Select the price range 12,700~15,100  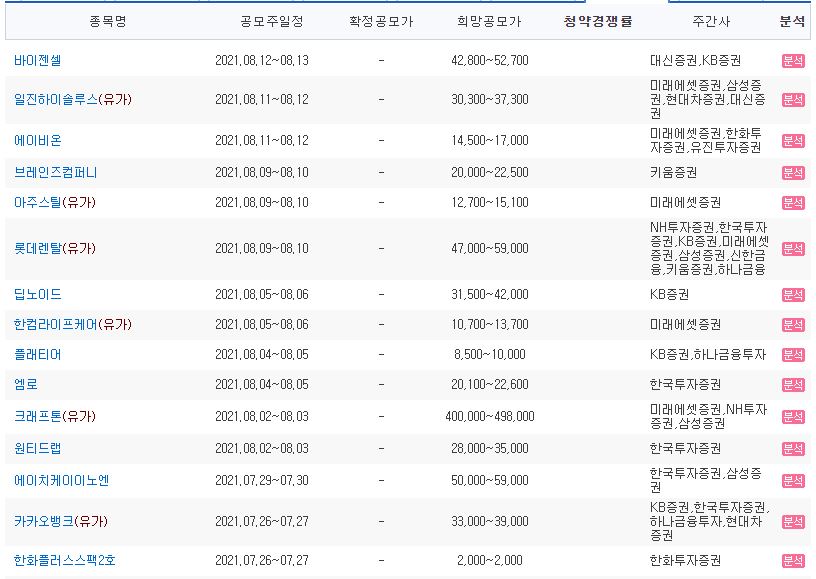click(x=490, y=202)
